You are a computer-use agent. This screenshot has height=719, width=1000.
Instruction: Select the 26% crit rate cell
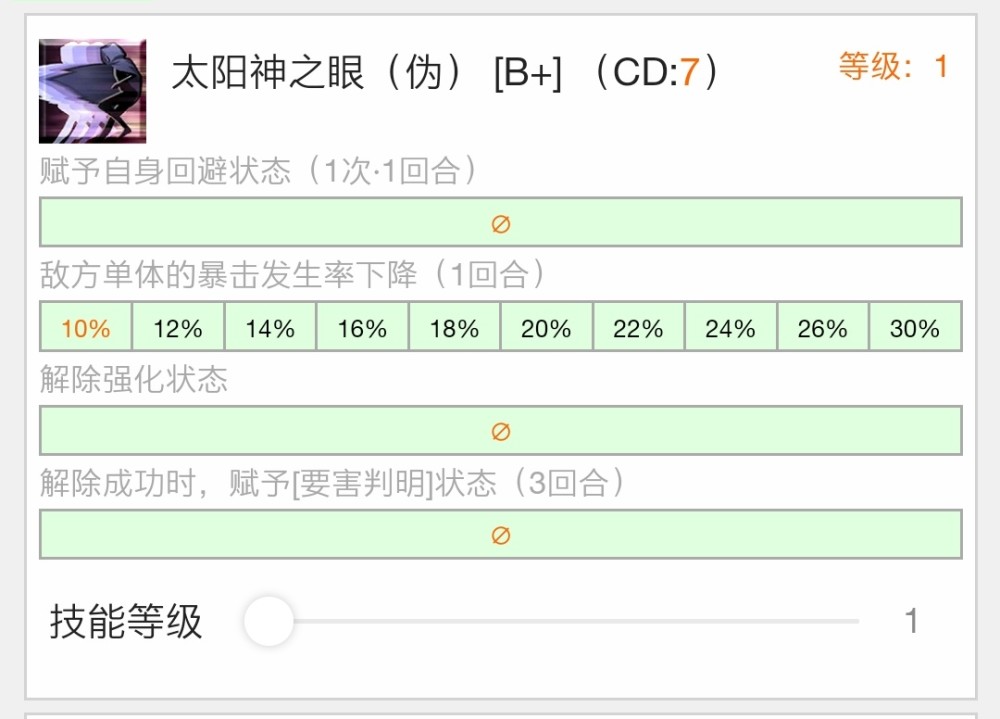point(822,329)
